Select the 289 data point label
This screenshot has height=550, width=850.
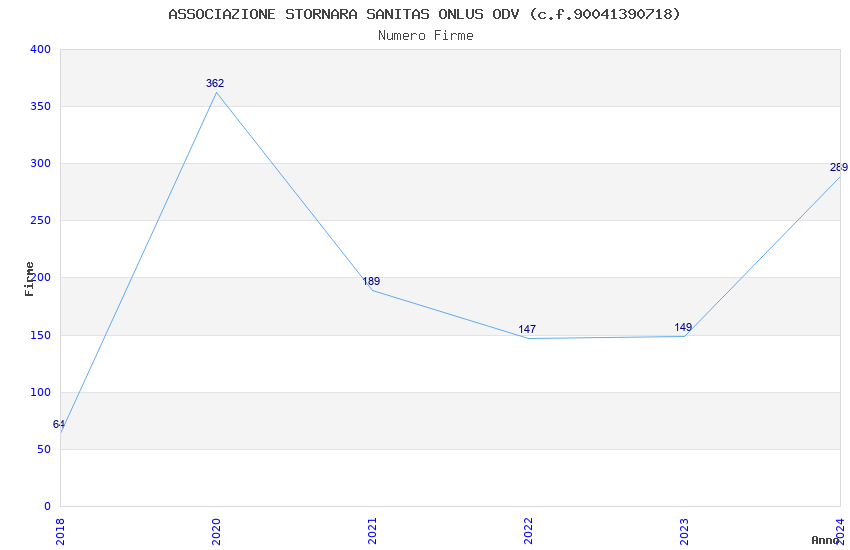[x=839, y=167]
